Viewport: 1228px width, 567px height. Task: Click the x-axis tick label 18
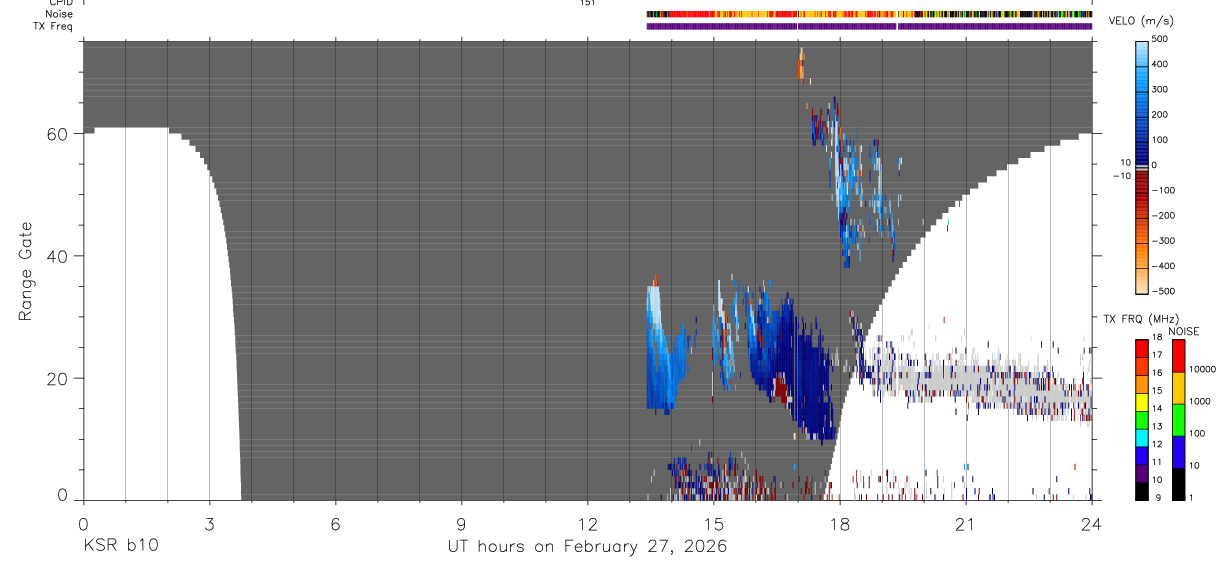839,523
